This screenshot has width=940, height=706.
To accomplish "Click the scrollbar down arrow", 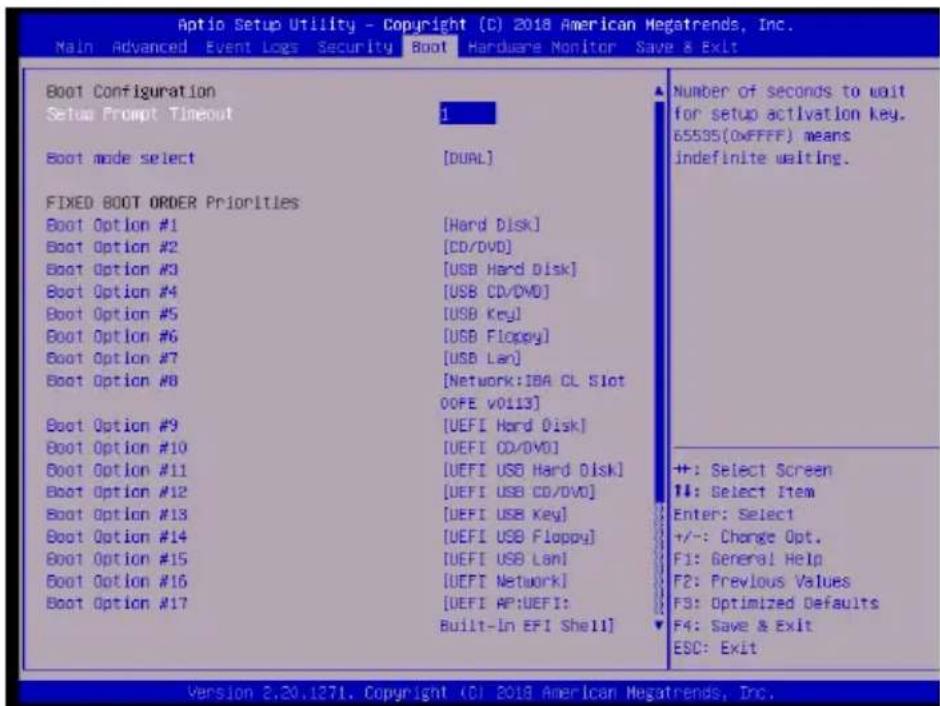I will 659,626.
